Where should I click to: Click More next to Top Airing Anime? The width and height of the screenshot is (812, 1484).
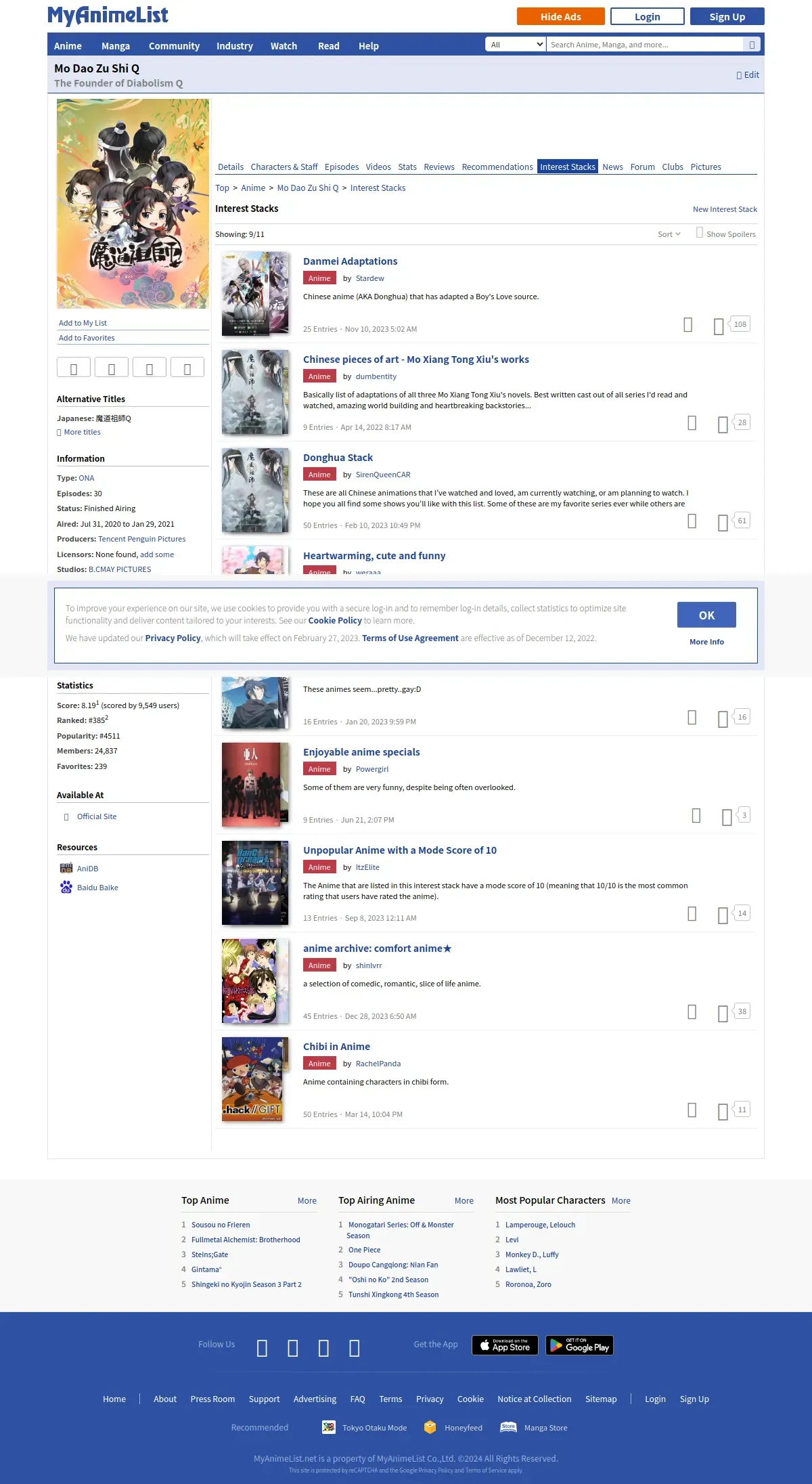[x=464, y=1200]
